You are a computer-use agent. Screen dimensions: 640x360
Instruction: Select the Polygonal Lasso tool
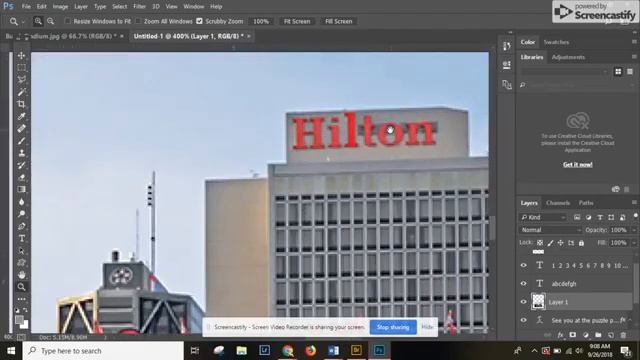pos(22,80)
